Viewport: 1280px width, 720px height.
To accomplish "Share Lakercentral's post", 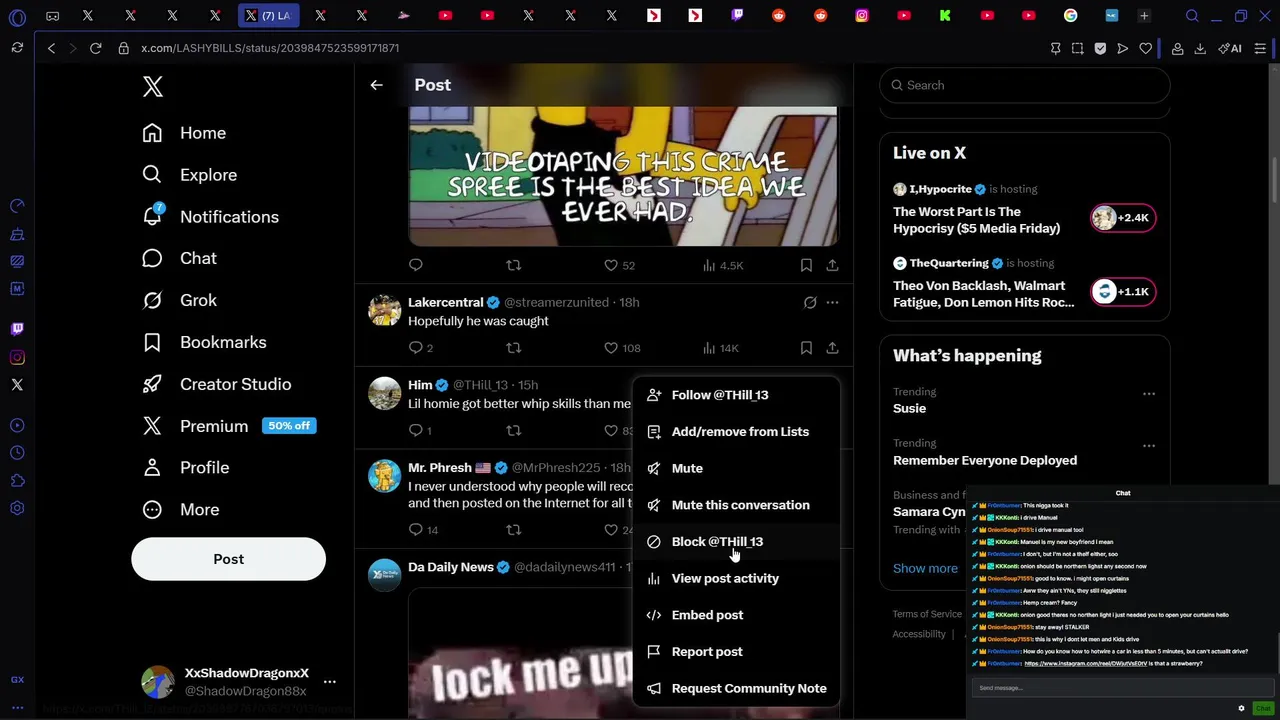I will point(832,348).
